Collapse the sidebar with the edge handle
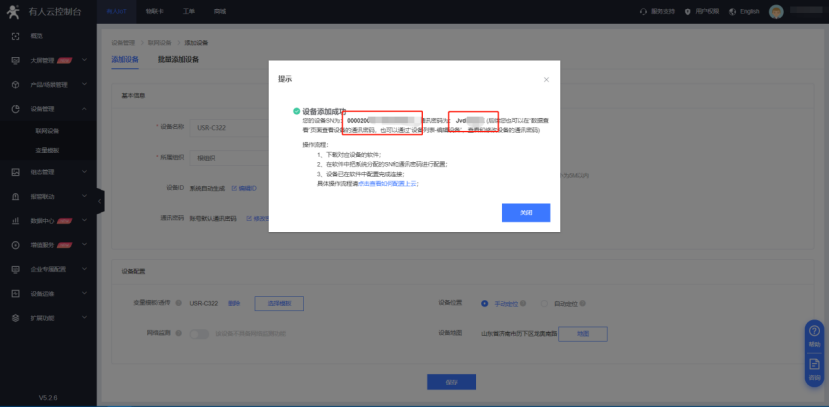829x407 pixels. 100,201
